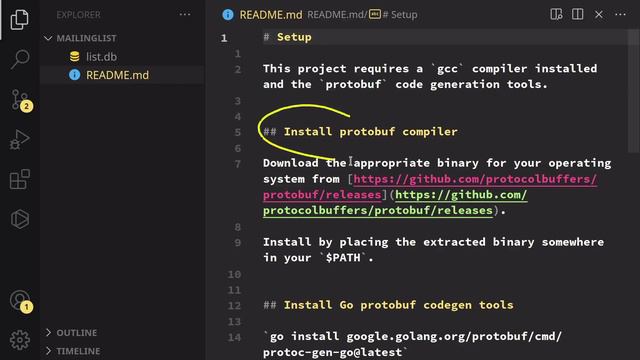Screen dimensions: 640x360
Task: Click the # Setup breadcrumb symbol
Action: pos(393,15)
